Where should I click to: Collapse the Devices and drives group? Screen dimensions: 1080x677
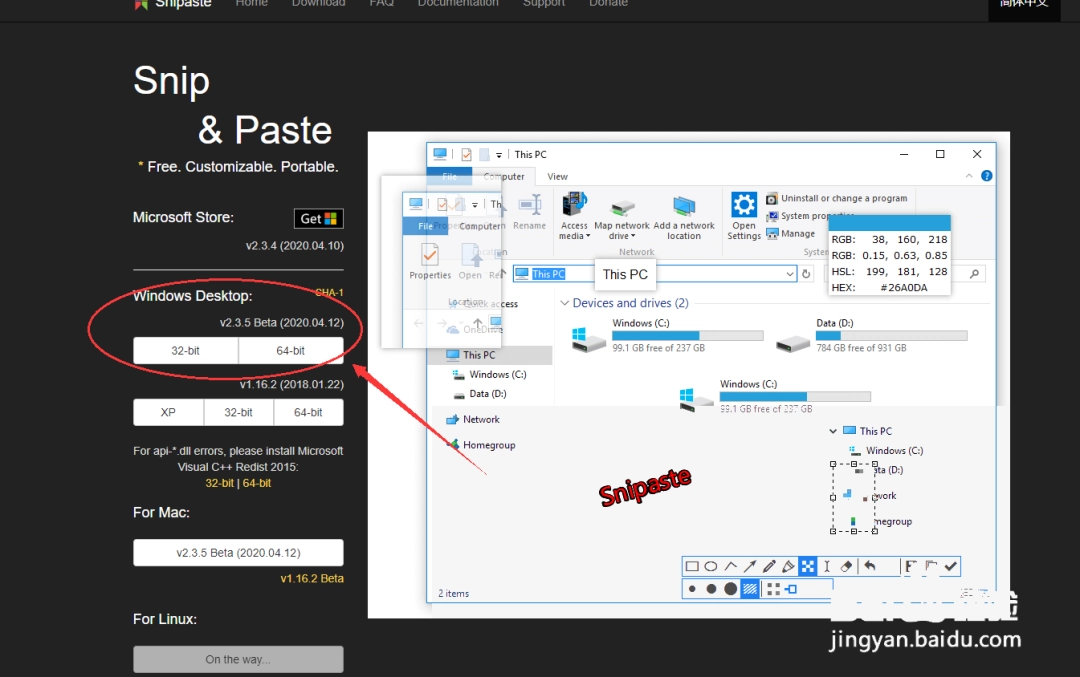click(565, 303)
